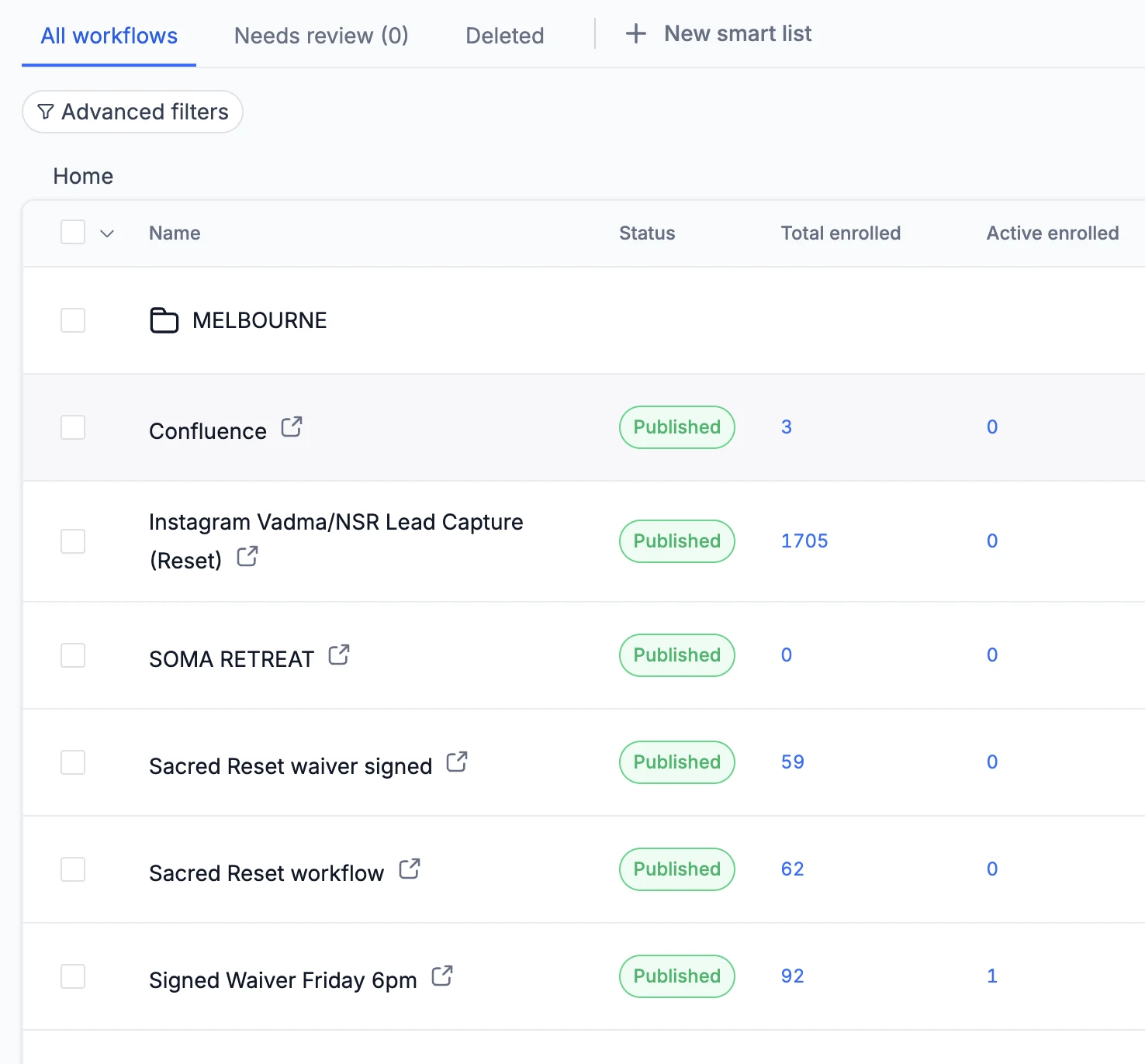Open SOMA RETREAT external link icon
Screen dimensions: 1145x1064
[339, 655]
